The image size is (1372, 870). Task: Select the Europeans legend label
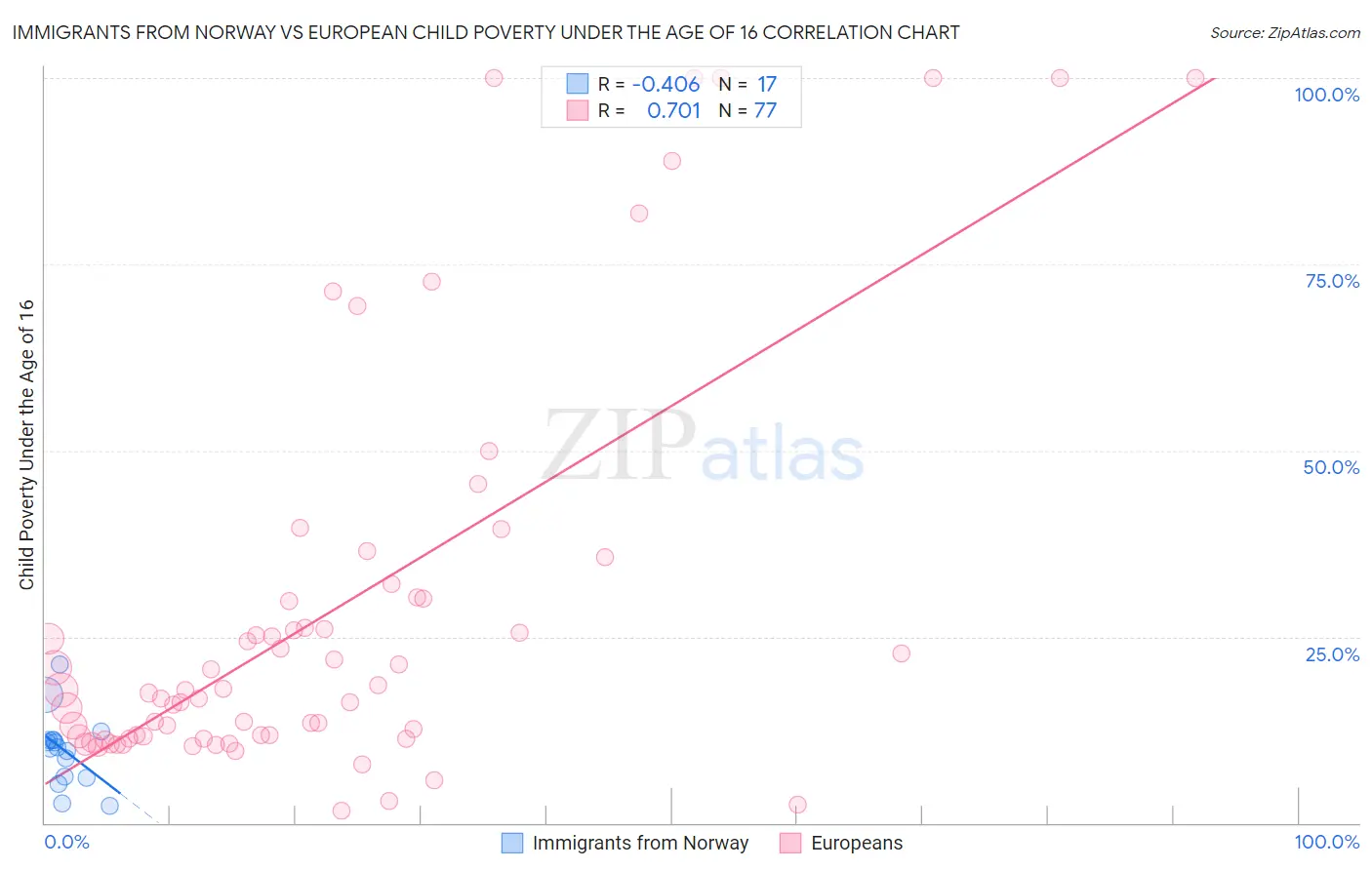click(x=857, y=843)
